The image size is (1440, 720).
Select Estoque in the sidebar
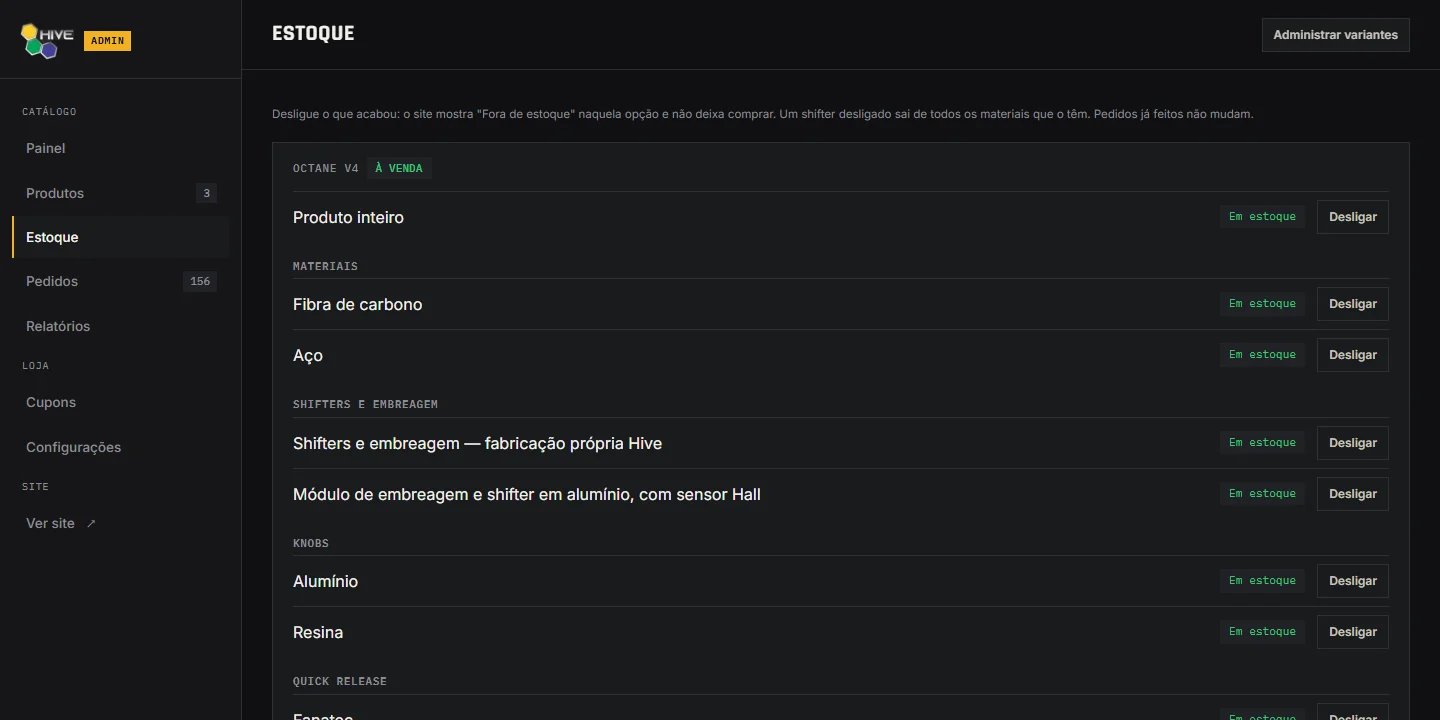121,237
